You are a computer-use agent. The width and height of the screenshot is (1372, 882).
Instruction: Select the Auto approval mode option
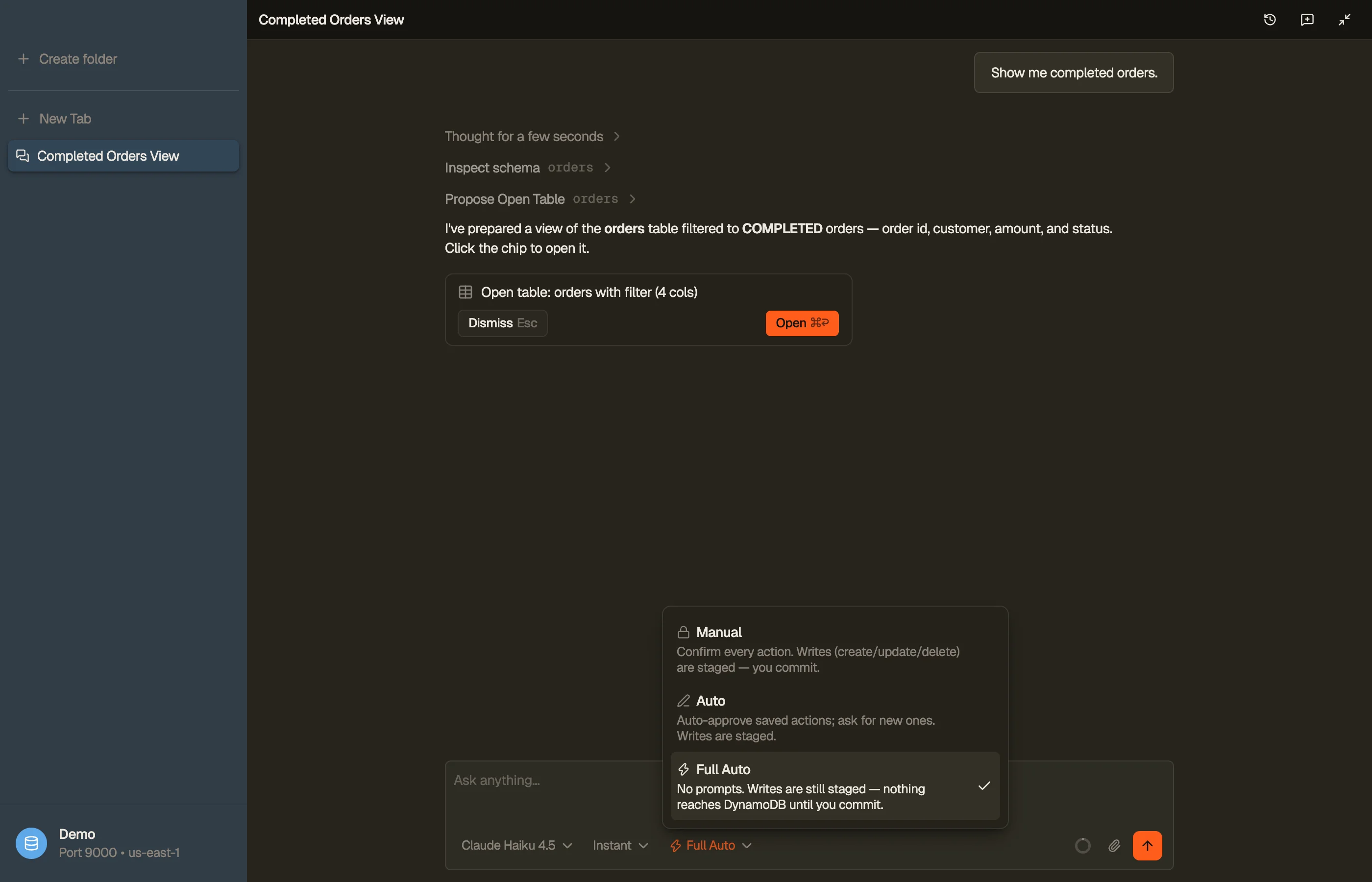[x=835, y=718]
